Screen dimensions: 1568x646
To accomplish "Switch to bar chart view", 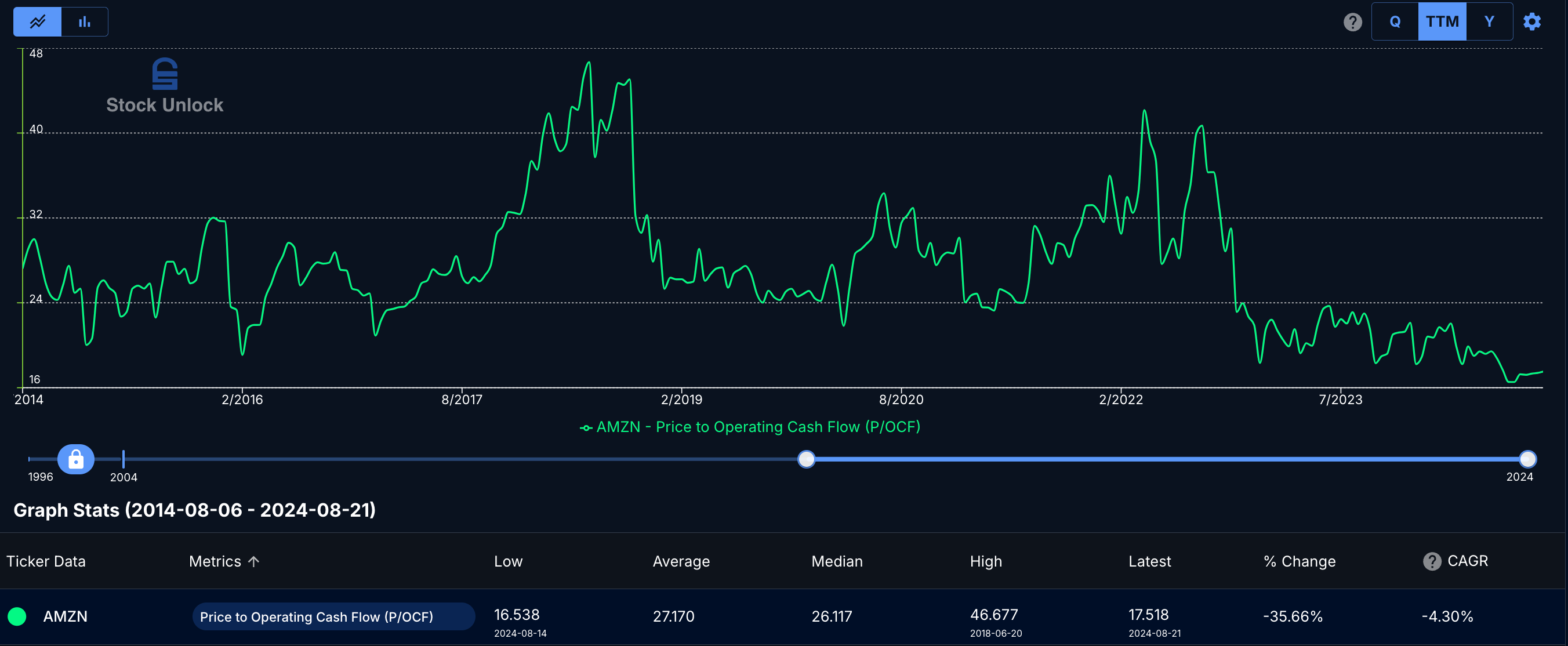I will [x=85, y=22].
